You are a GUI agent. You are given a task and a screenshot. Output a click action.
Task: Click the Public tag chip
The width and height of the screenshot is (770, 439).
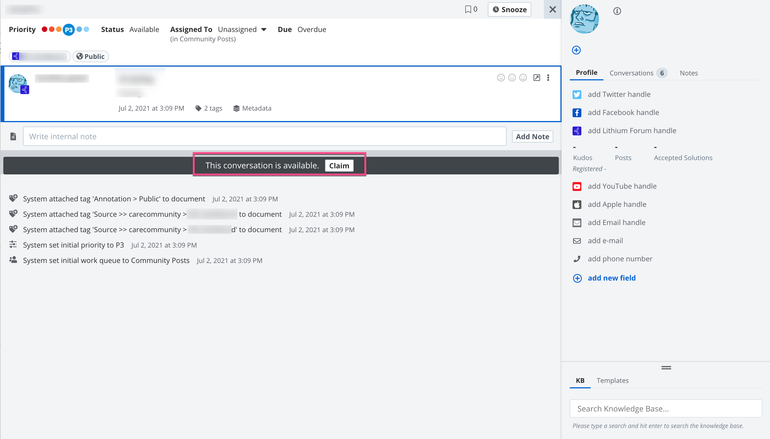90,56
